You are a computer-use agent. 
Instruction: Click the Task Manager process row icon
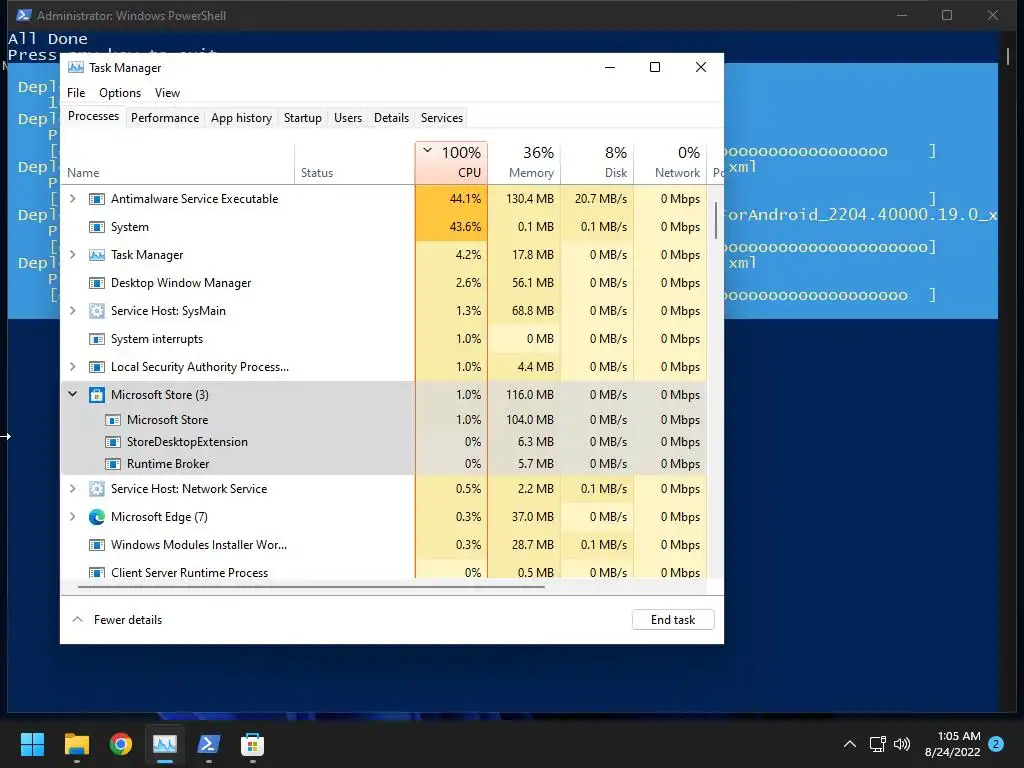tap(97, 255)
